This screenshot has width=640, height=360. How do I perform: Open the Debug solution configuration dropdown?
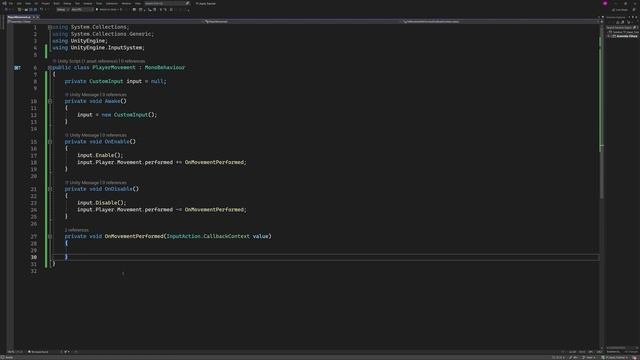click(x=62, y=9)
